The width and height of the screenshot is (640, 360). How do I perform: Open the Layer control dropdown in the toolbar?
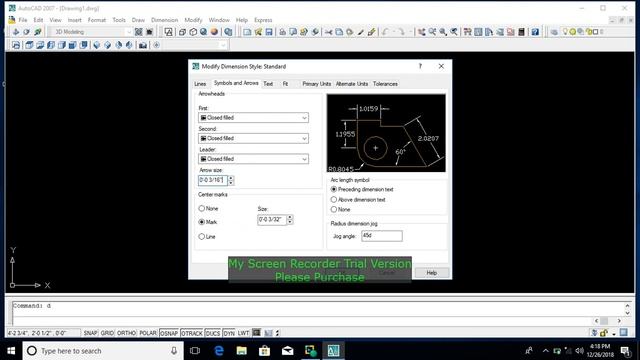(x=583, y=32)
